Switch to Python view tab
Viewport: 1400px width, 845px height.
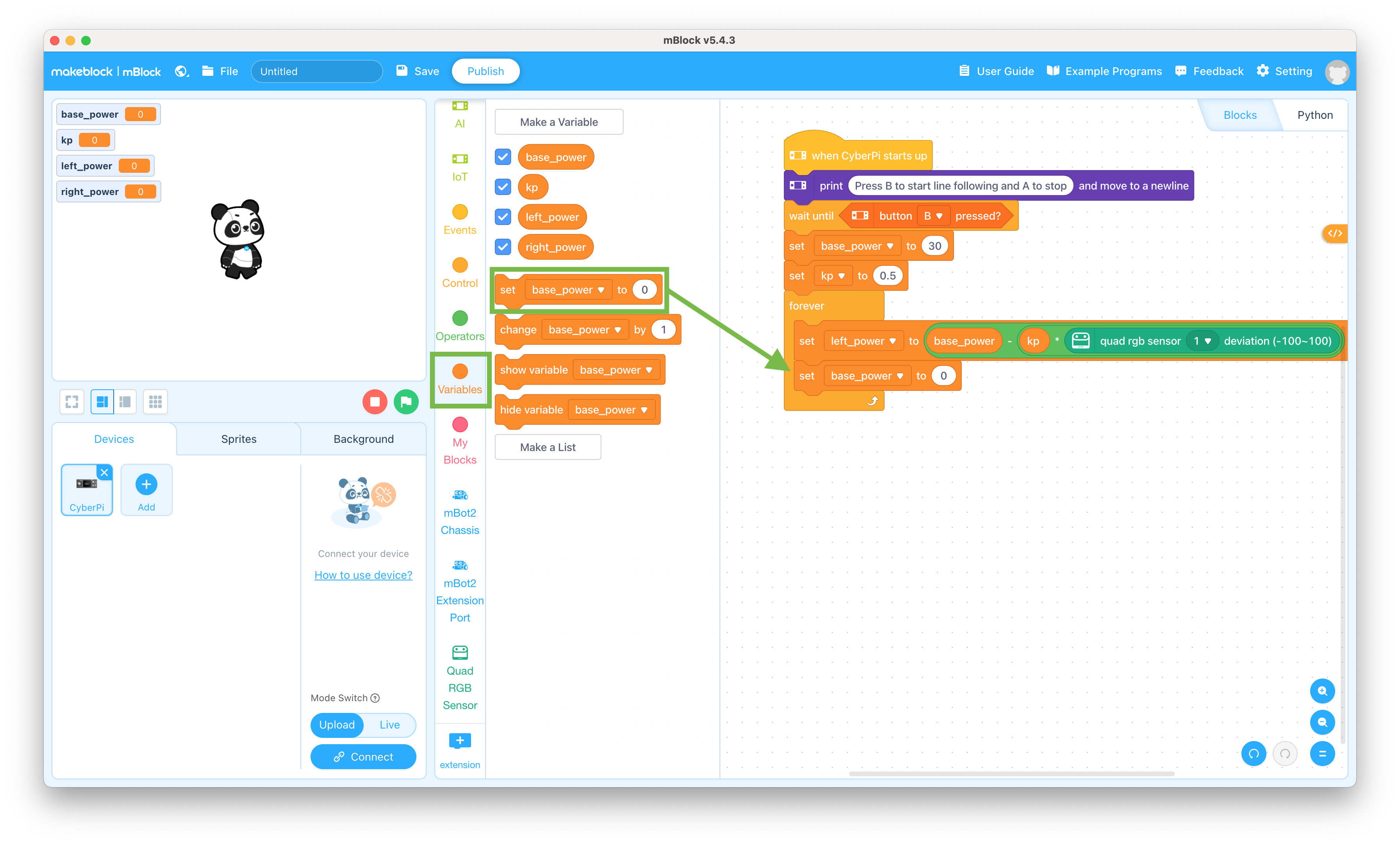[1314, 115]
